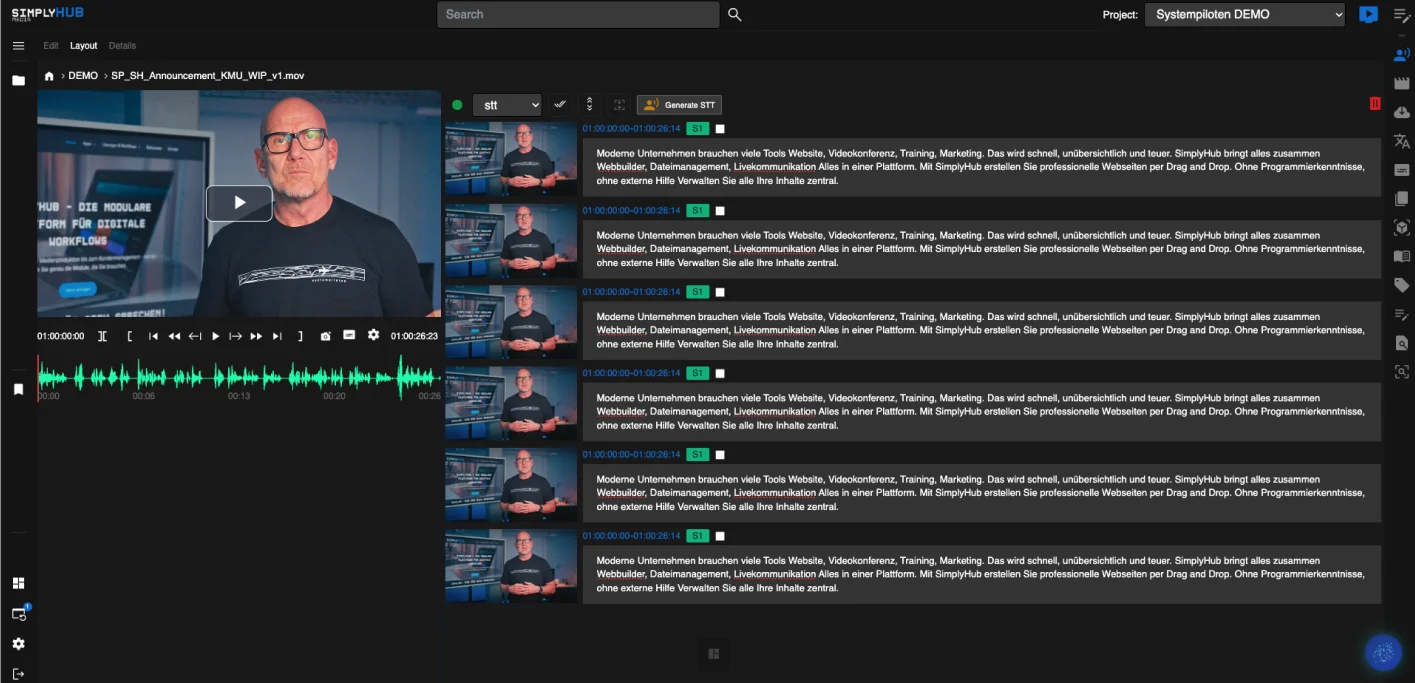Open the 3D cube icon in right sidebar
This screenshot has width=1415, height=683.
pos(1402,228)
